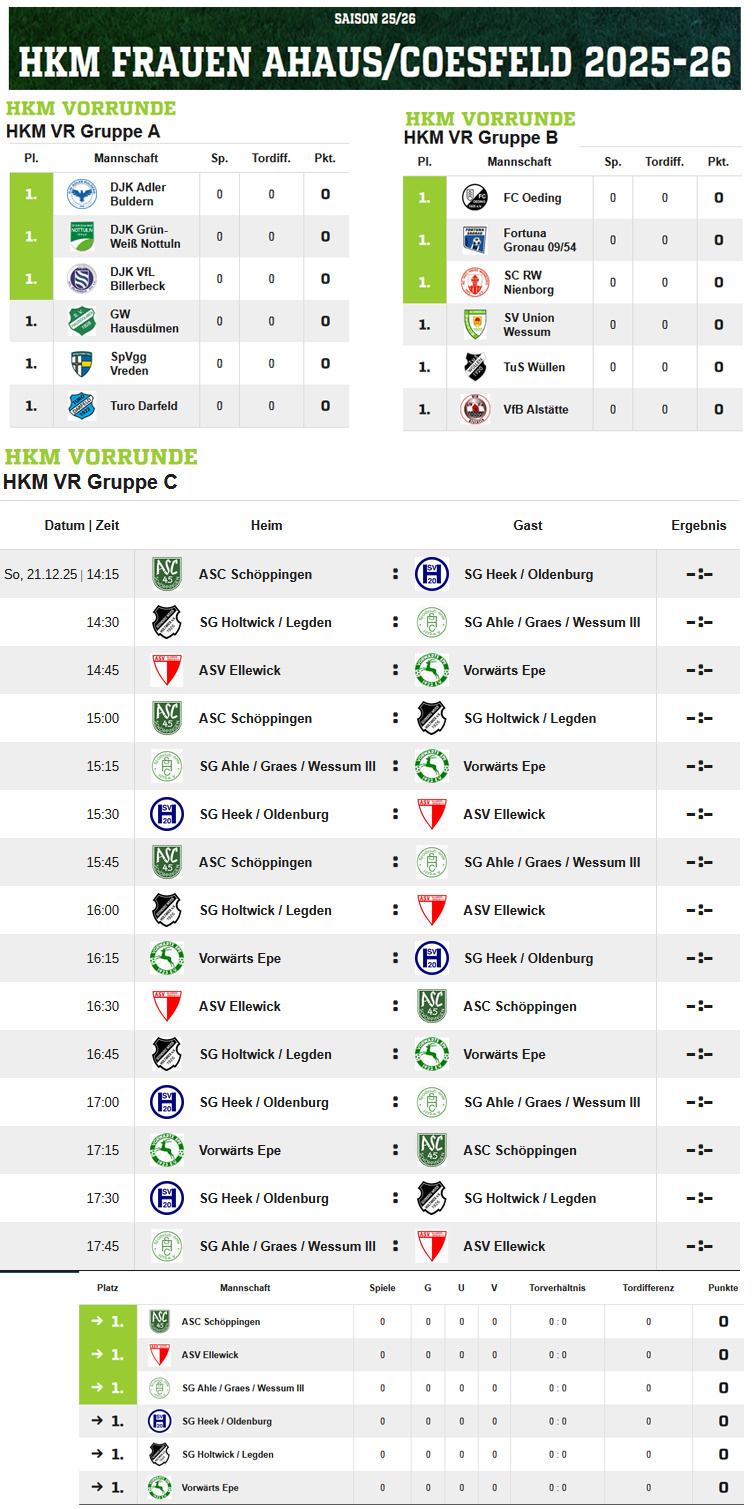The width and height of the screenshot is (754, 1509).
Task: Select the SV Union Wessum crest
Action: coord(475,325)
